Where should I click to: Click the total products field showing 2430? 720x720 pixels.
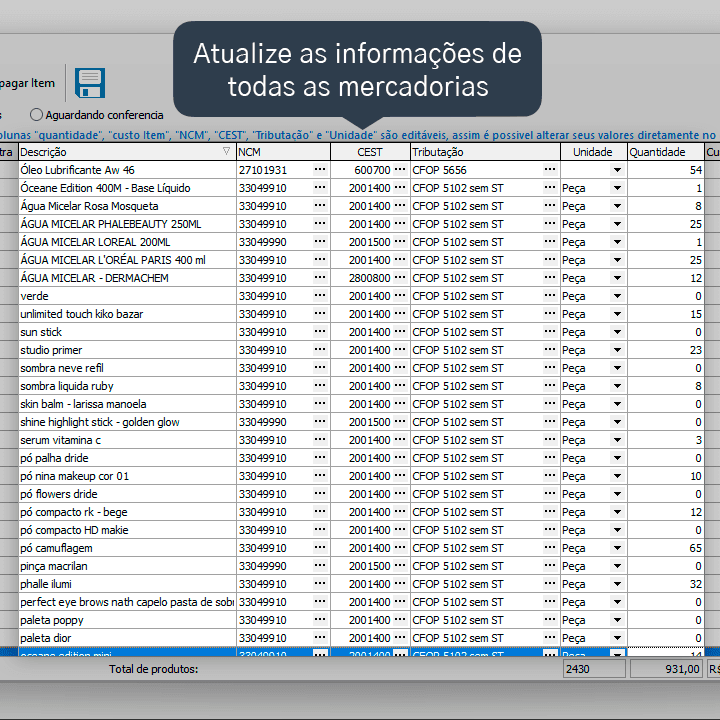[x=594, y=669]
